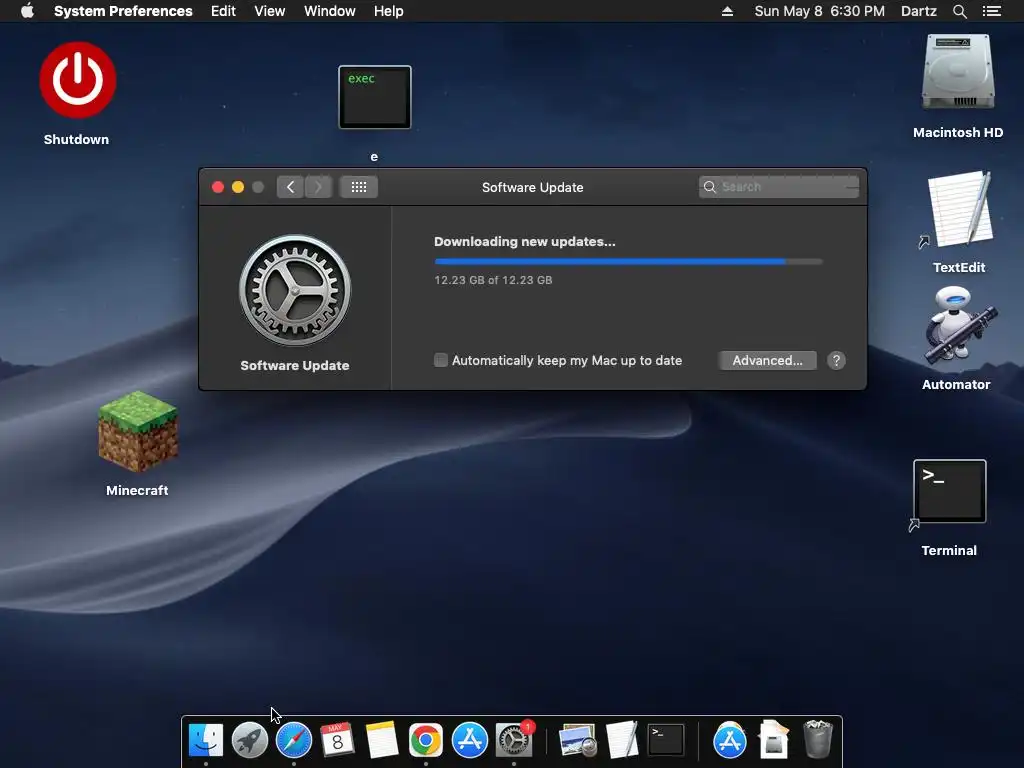This screenshot has height=768, width=1024.
Task: Click the Downloading new updates... text
Action: click(x=524, y=242)
